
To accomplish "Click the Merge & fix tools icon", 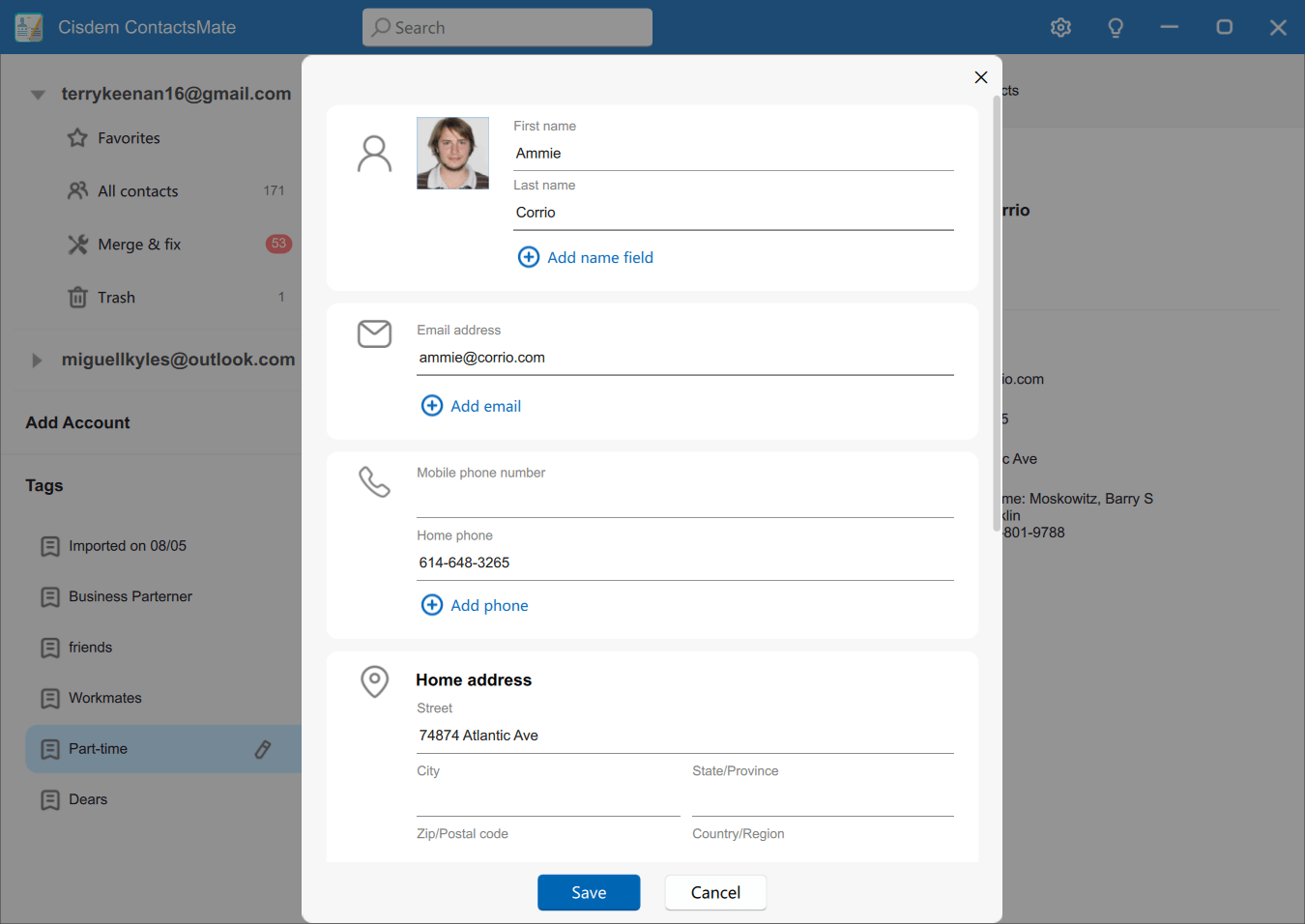I will [77, 245].
